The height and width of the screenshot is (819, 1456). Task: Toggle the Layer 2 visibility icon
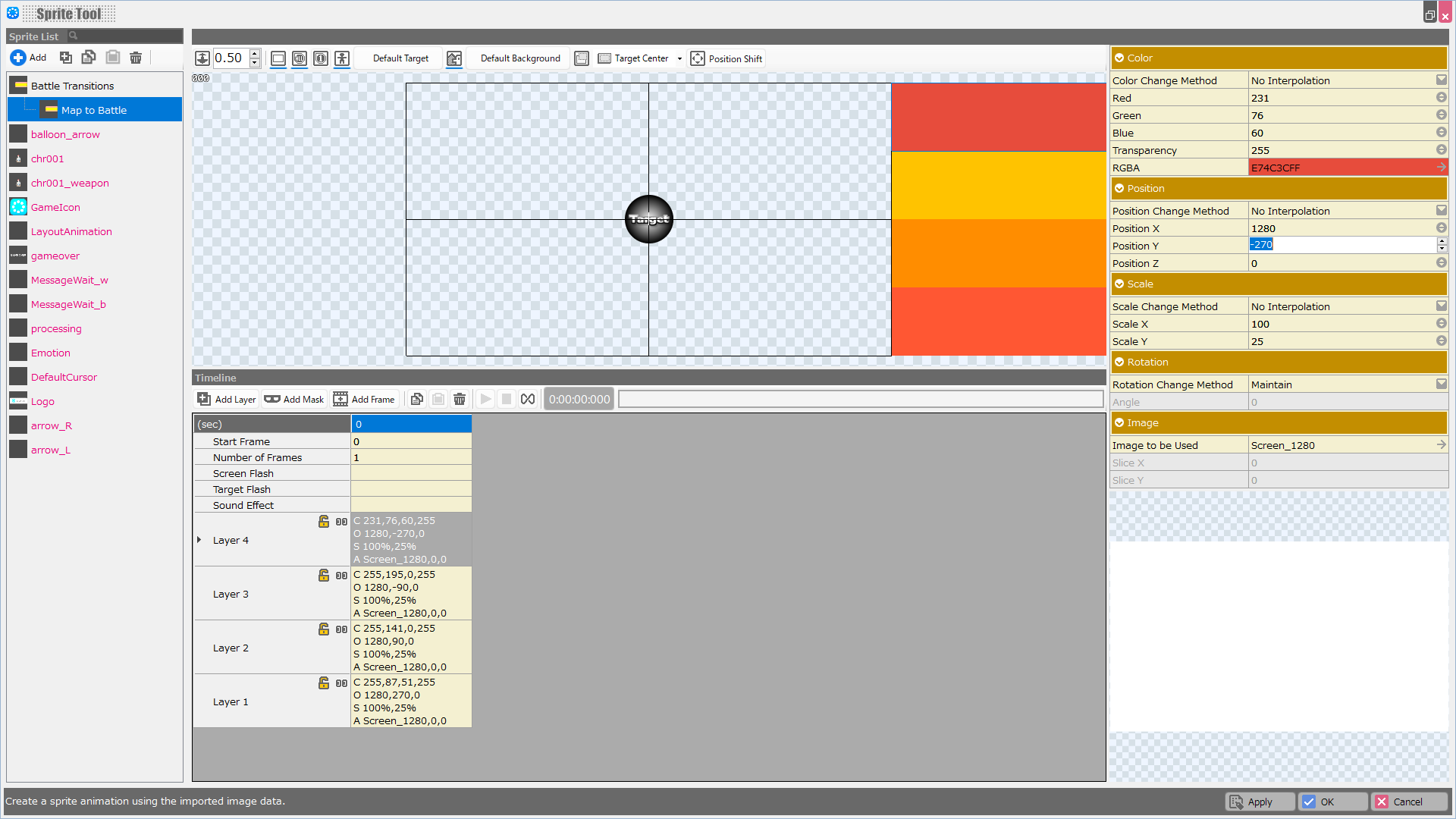click(341, 629)
